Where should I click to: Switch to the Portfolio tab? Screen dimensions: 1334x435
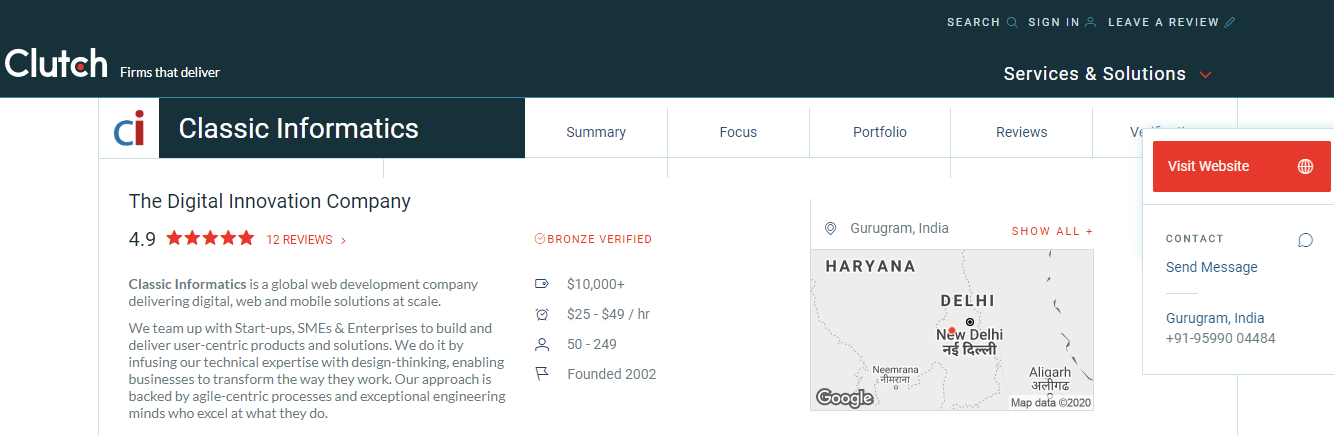pos(880,132)
